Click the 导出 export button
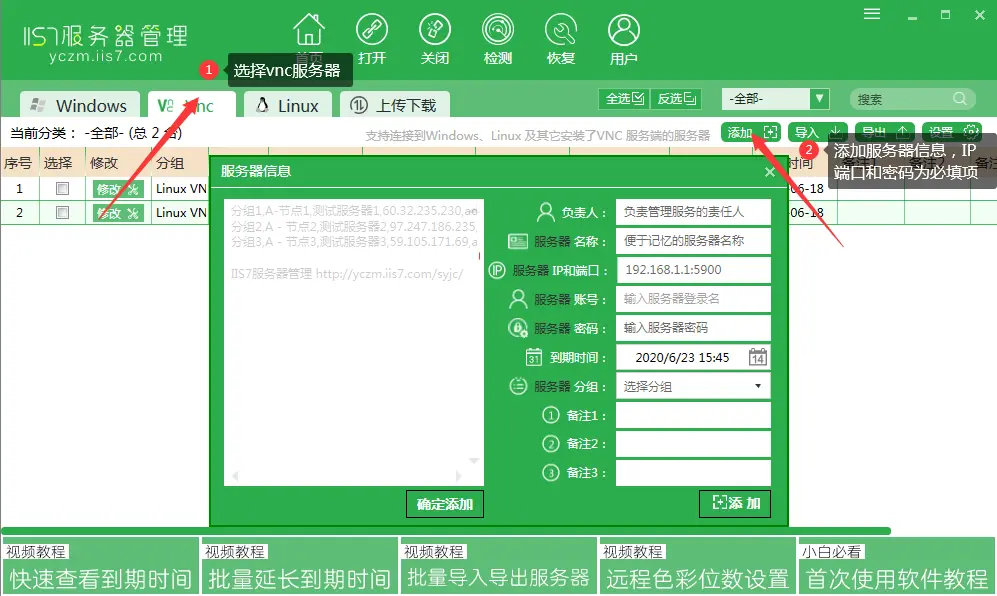The width and height of the screenshot is (997, 596). [x=884, y=132]
